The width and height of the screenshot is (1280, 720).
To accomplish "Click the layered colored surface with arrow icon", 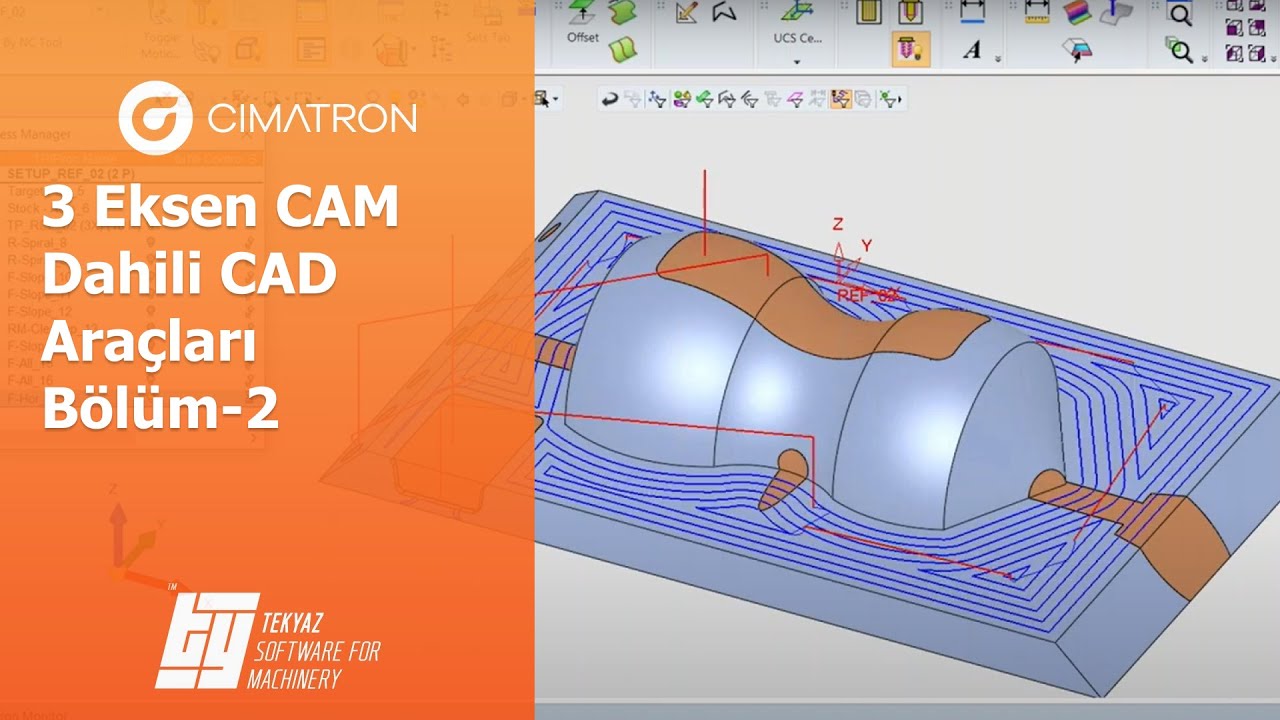I will 1076,49.
